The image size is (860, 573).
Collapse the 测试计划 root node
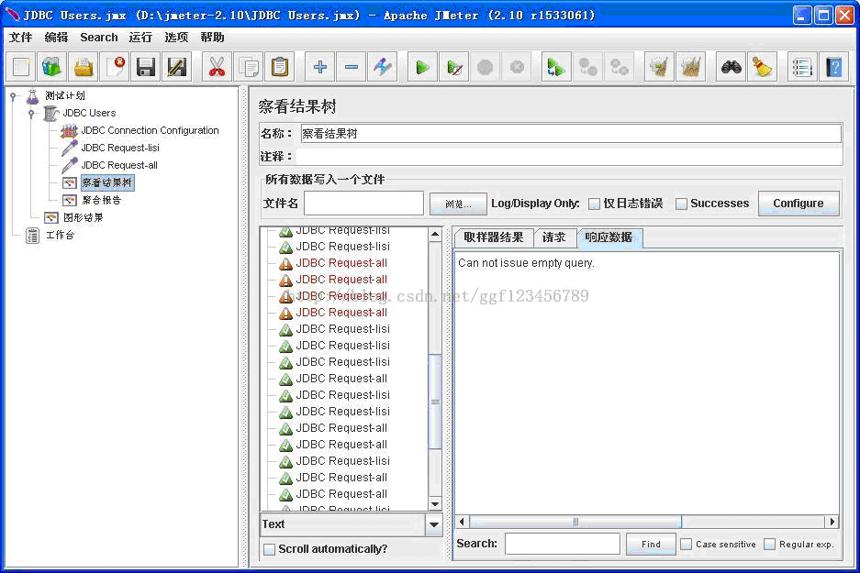tap(13, 96)
